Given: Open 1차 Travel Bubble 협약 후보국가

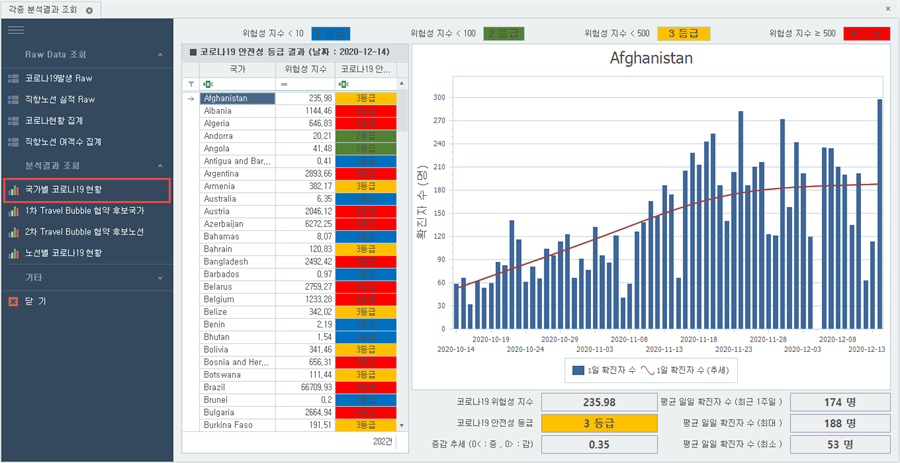Looking at the screenshot, I should pos(87,211).
